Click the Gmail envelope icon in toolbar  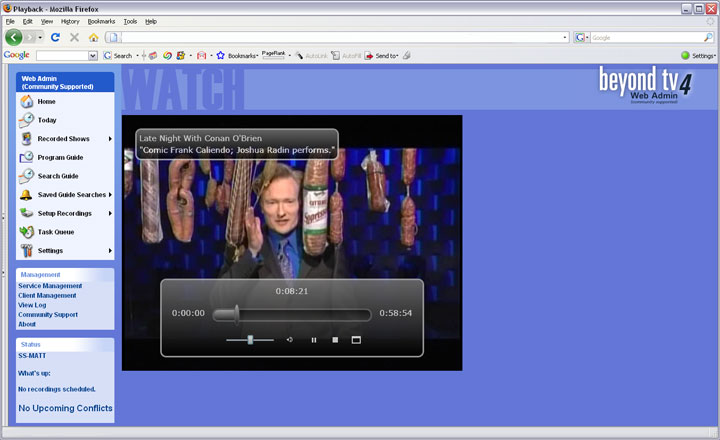click(202, 56)
